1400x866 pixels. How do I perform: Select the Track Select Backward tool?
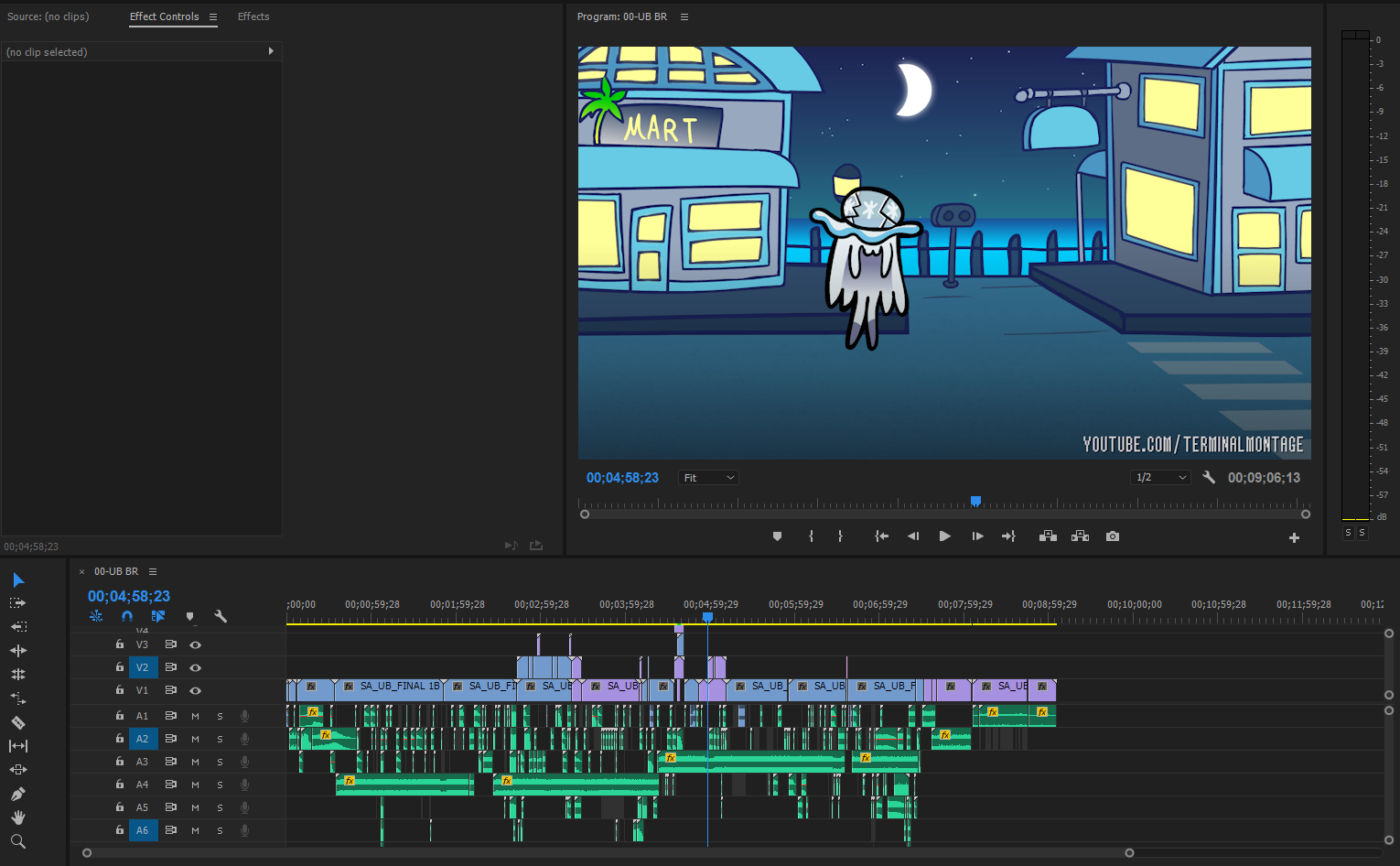18,627
